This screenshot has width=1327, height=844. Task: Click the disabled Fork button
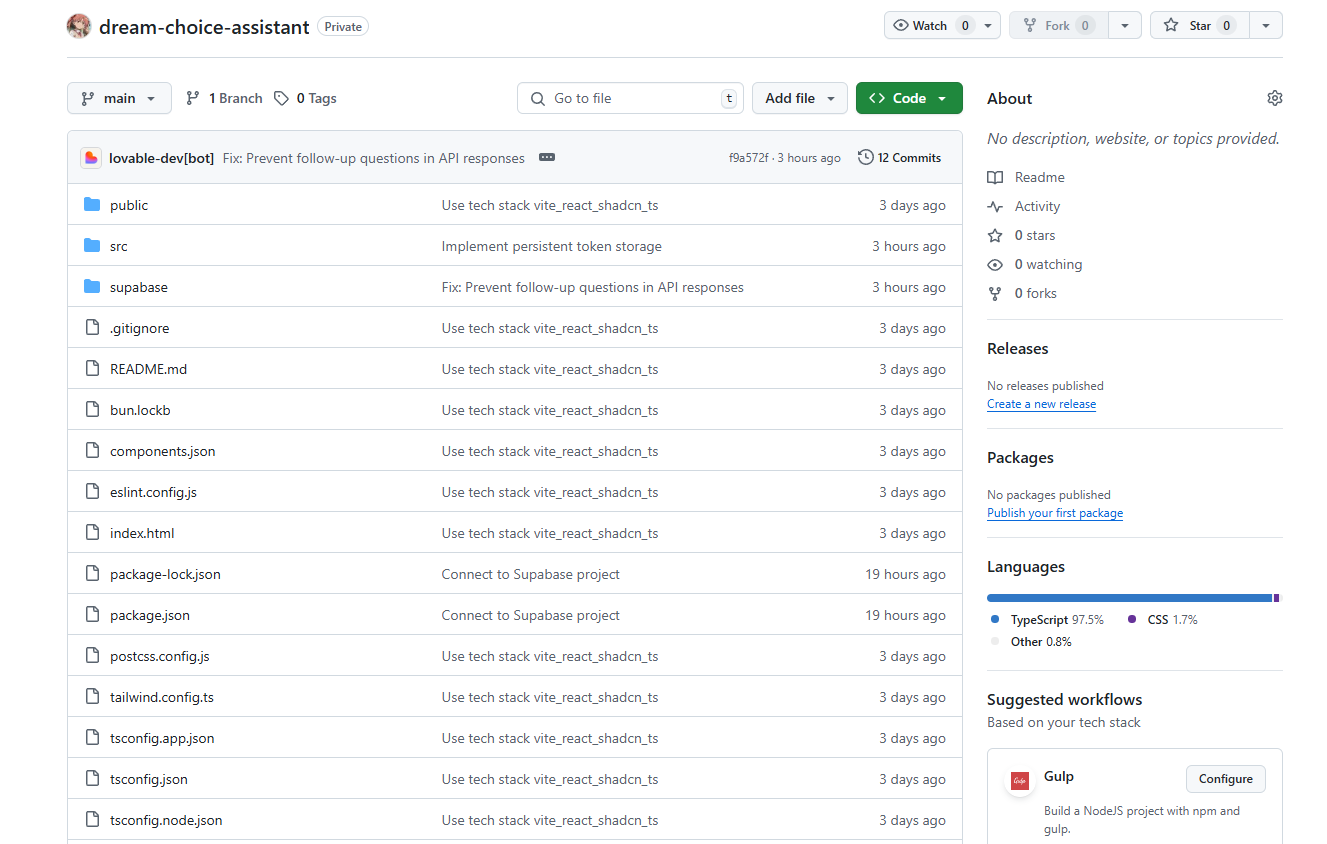1059,26
